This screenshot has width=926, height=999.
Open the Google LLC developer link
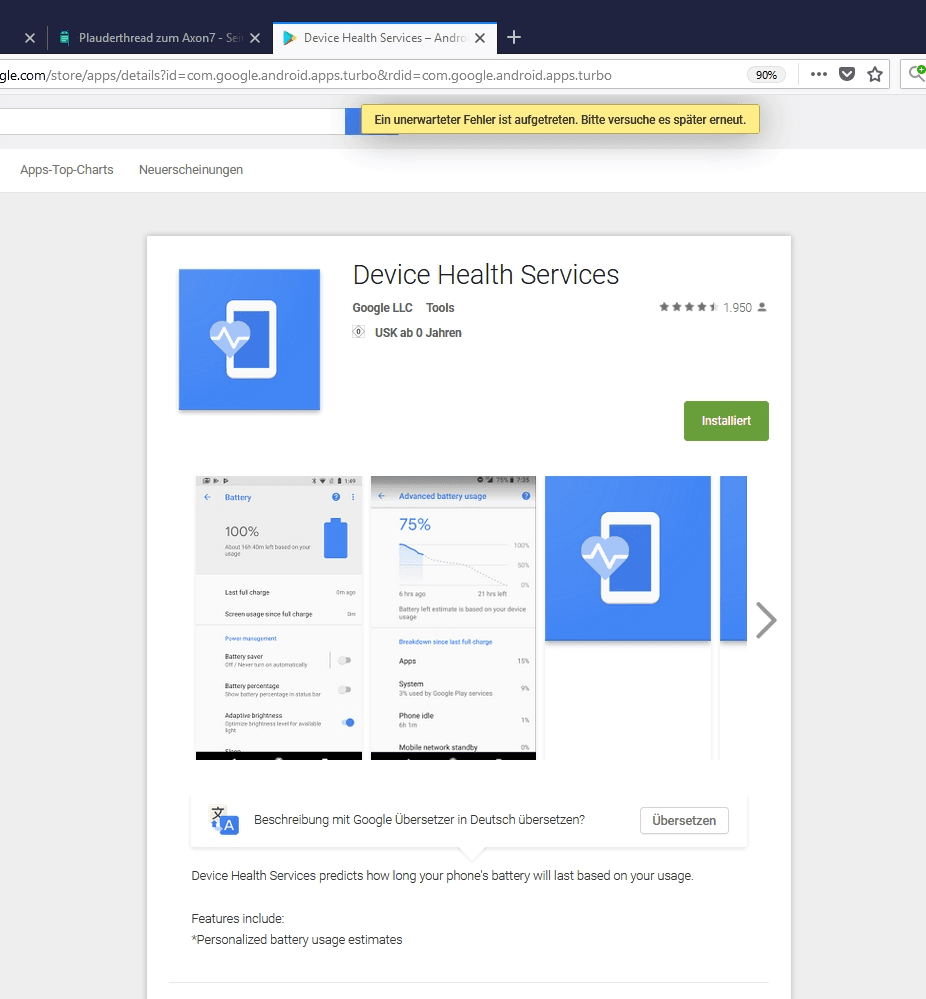click(x=382, y=308)
